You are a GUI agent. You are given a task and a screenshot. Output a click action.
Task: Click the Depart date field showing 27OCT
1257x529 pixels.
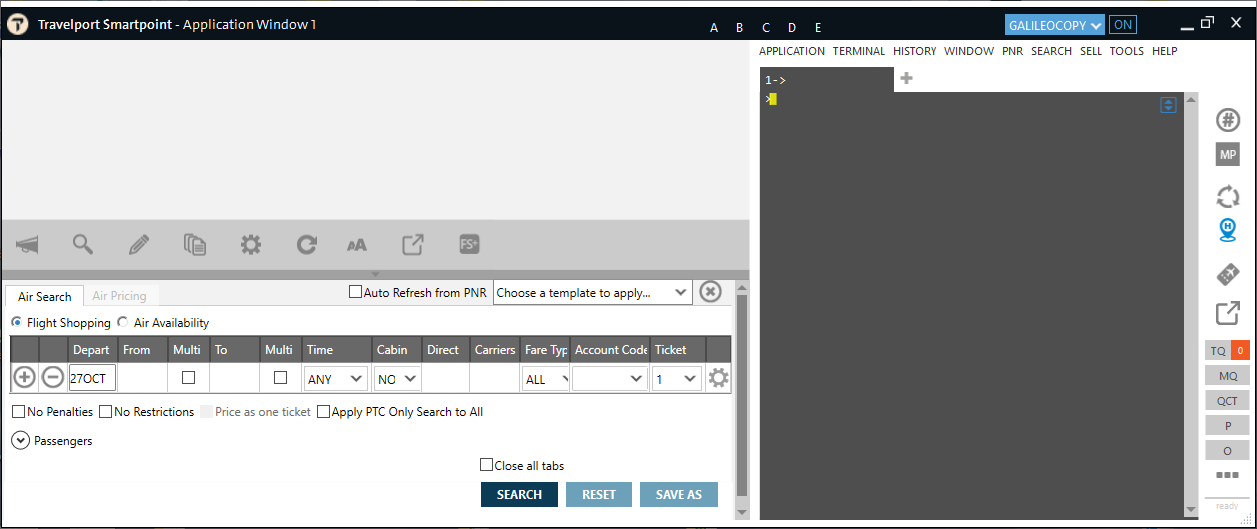[x=92, y=379]
